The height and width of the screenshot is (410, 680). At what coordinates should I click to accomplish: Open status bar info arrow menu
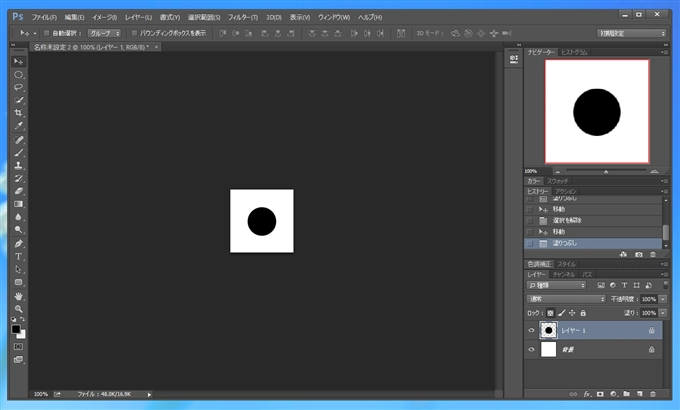click(x=149, y=394)
